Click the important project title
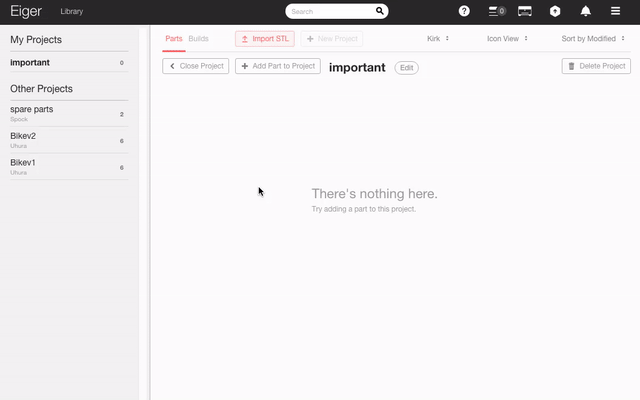 point(357,67)
